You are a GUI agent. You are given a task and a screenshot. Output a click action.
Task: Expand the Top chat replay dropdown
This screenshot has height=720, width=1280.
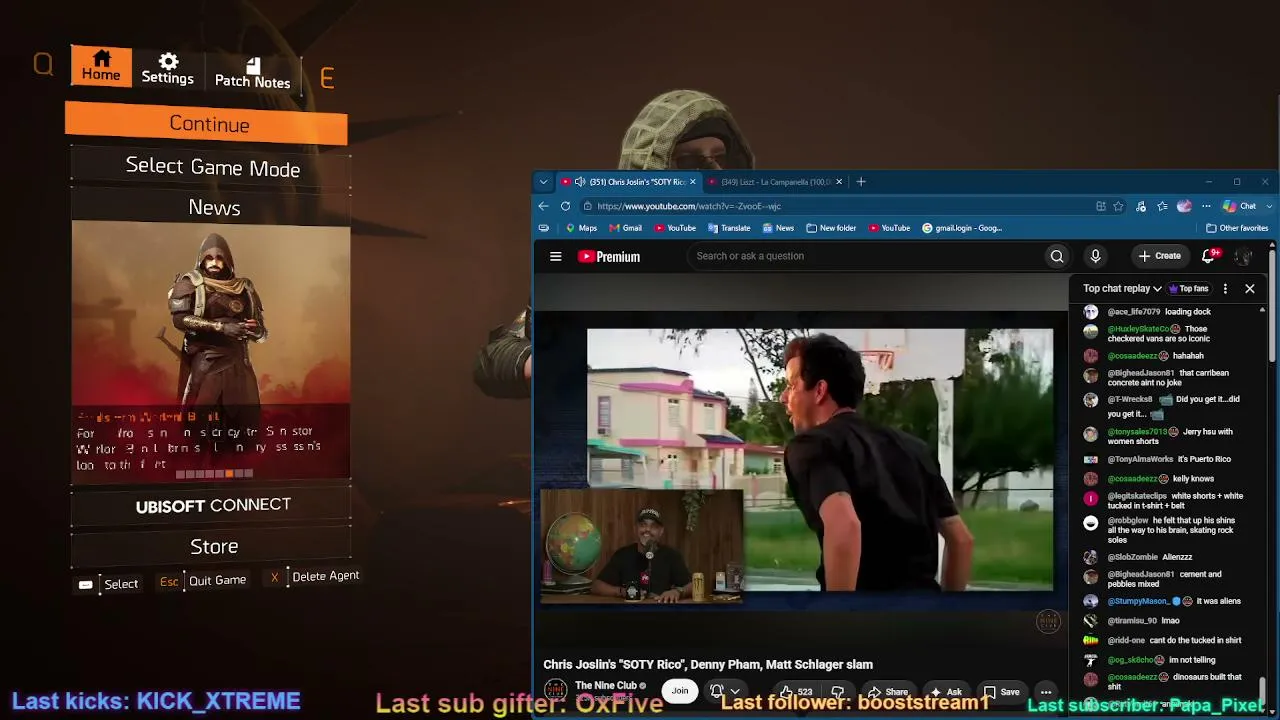coord(1122,288)
